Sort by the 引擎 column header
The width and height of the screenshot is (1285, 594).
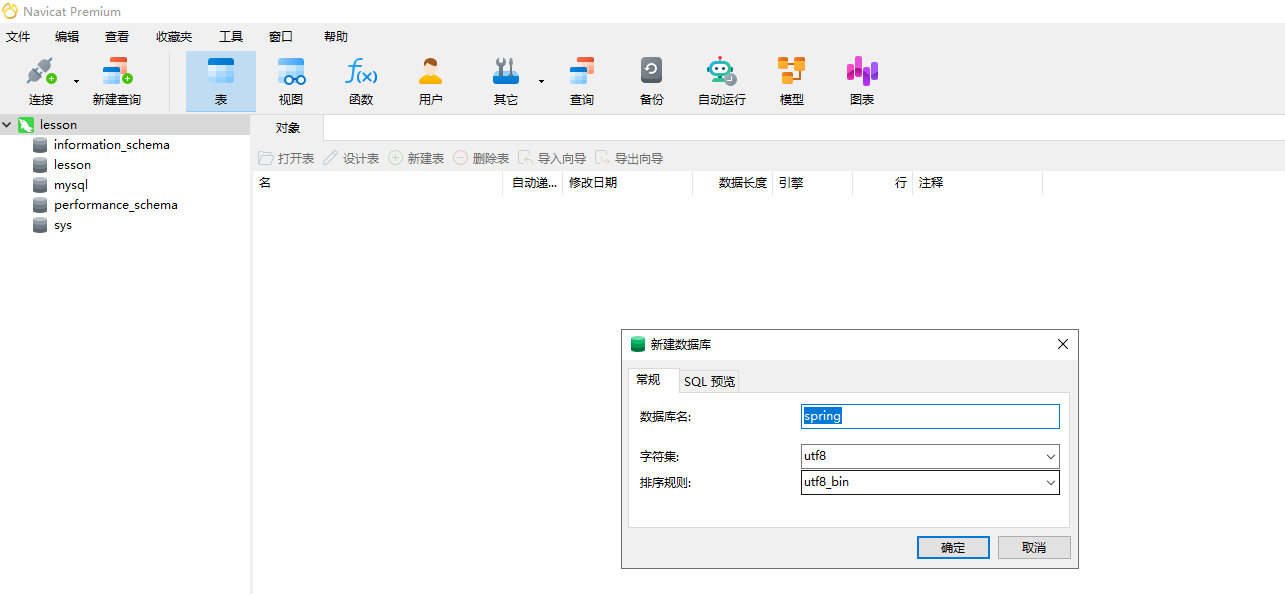tap(812, 183)
